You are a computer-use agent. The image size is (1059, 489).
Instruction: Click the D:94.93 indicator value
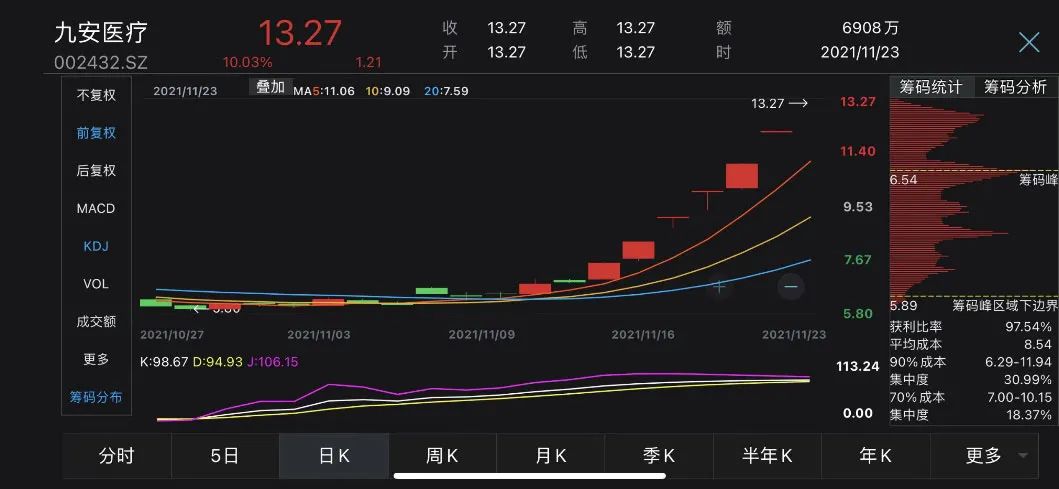click(217, 362)
